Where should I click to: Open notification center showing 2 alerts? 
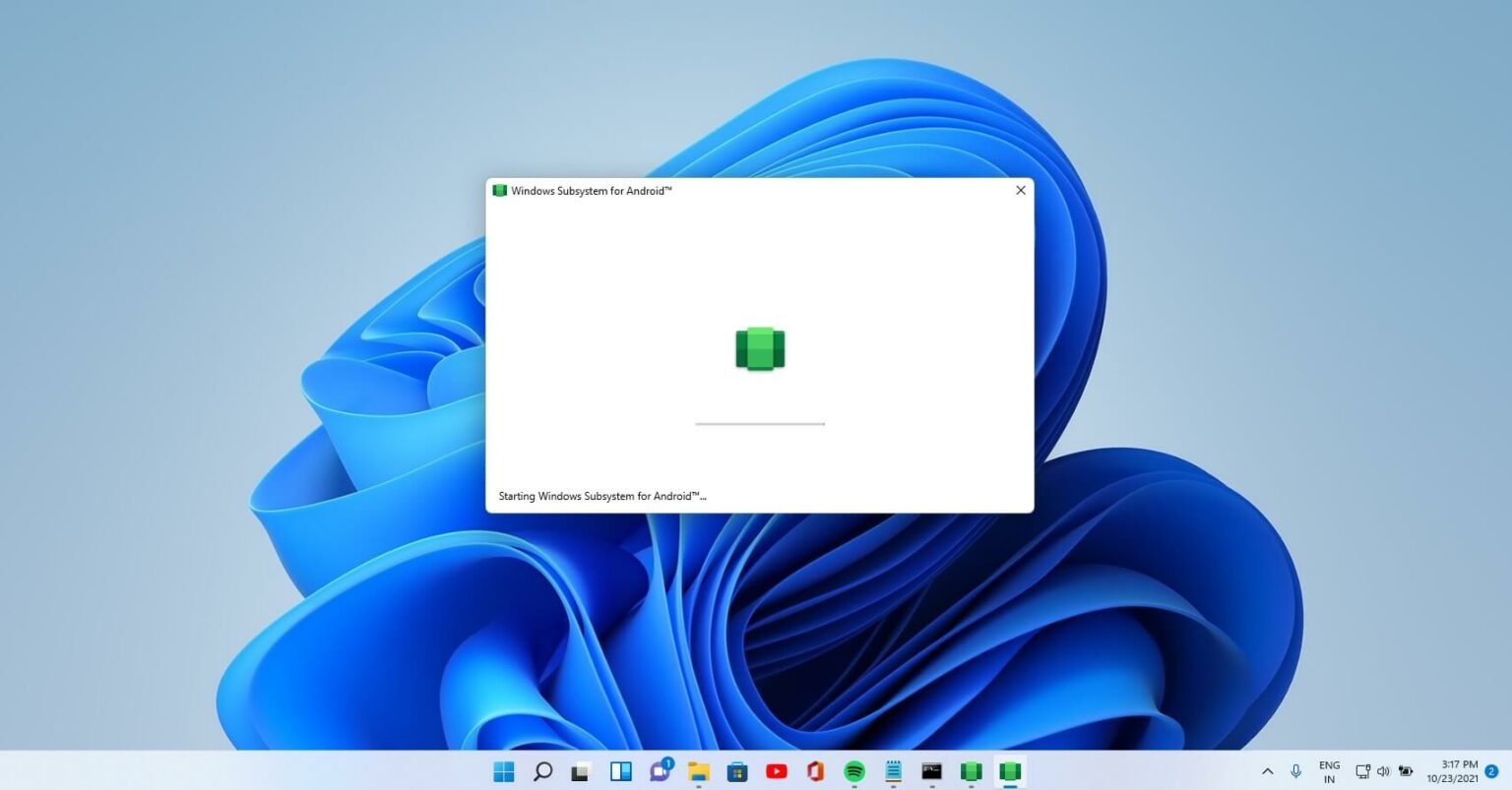(1491, 770)
